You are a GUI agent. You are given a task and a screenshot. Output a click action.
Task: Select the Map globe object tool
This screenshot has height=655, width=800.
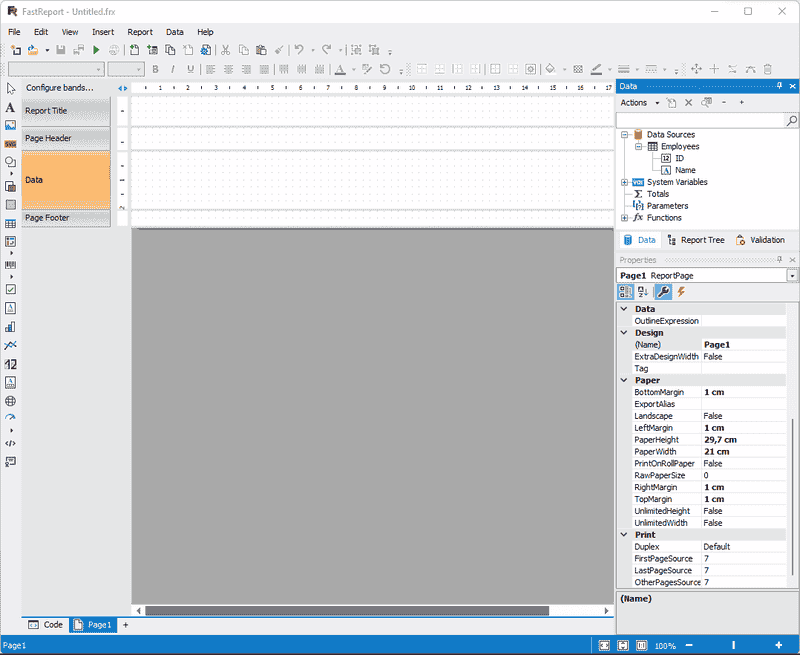(10, 401)
